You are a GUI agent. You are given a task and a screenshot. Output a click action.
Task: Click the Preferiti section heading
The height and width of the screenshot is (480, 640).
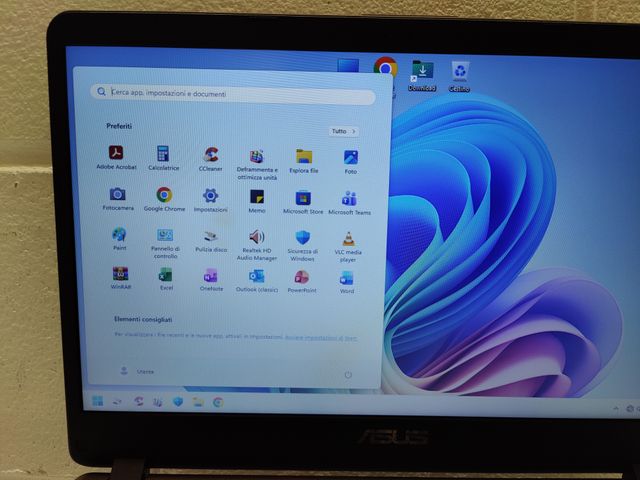pos(119,126)
